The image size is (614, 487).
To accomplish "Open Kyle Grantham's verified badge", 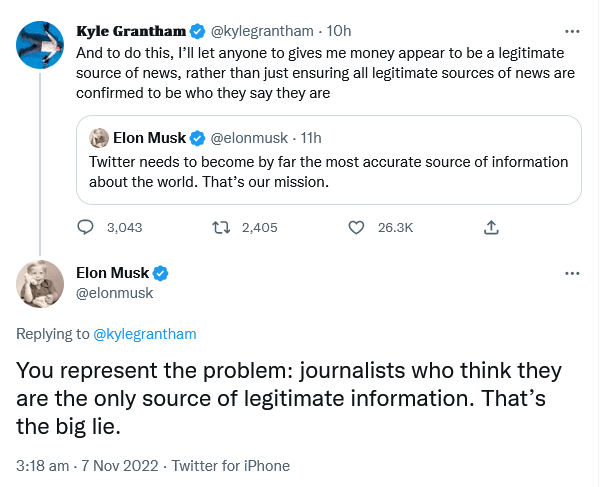I will coord(197,31).
